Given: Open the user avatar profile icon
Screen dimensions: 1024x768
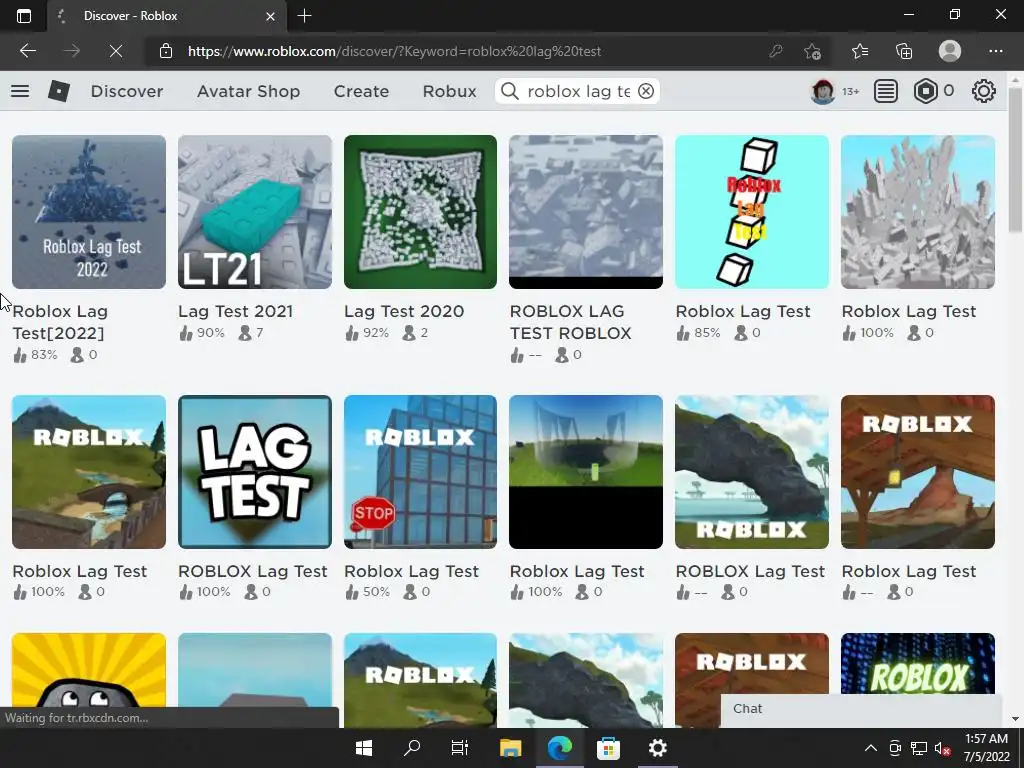Looking at the screenshot, I should coord(822,91).
